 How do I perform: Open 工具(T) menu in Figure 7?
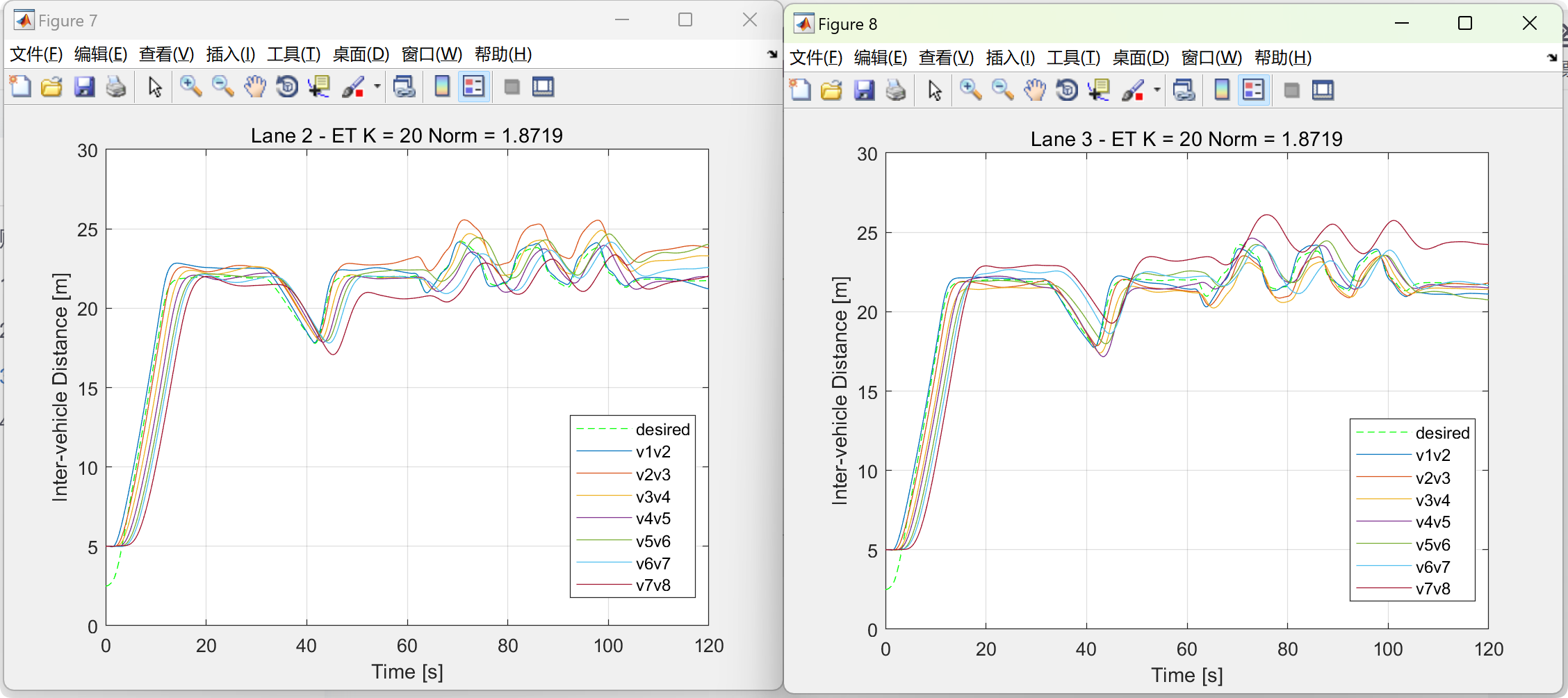point(293,54)
